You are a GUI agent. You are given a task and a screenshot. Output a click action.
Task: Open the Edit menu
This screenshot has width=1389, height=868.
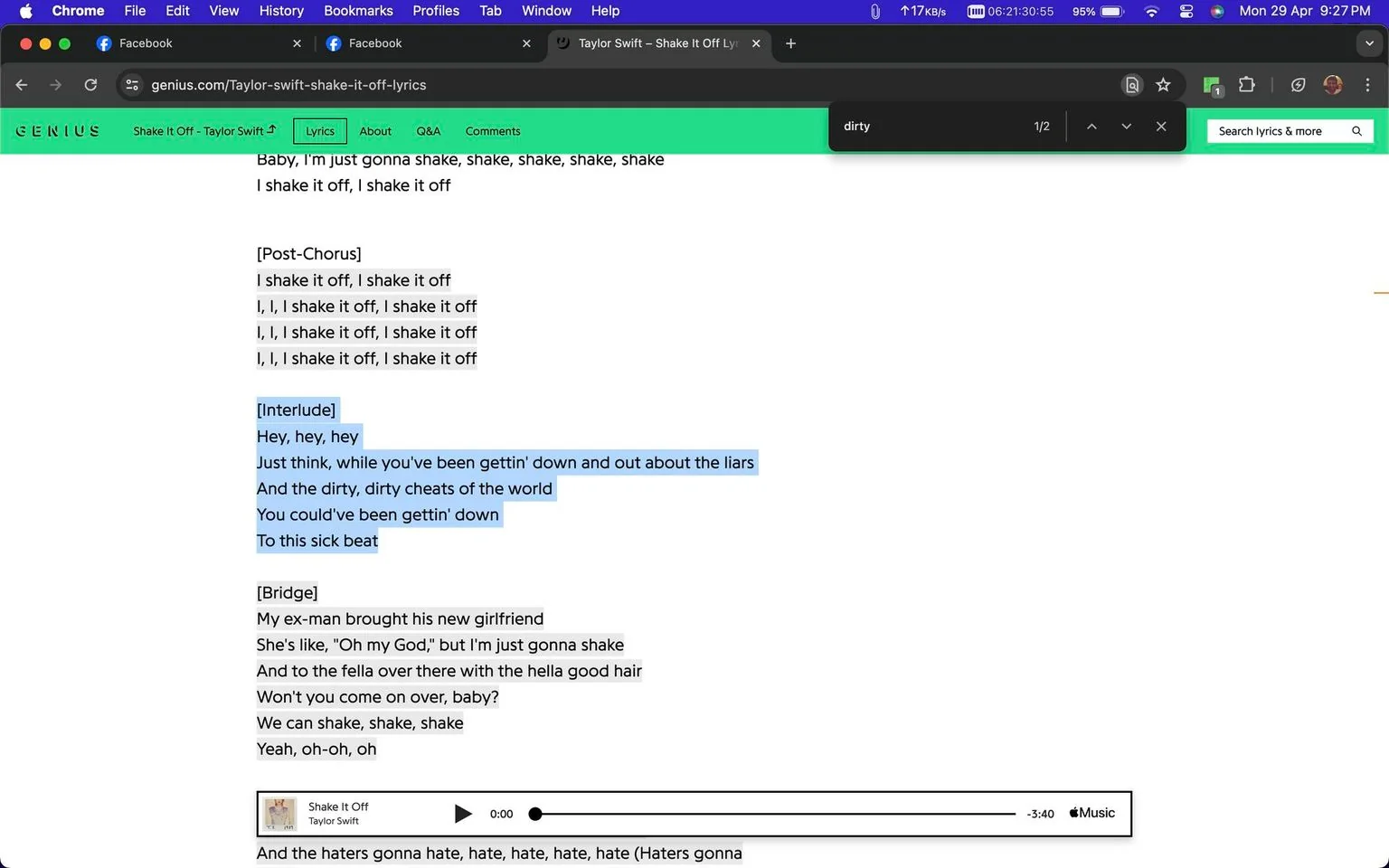point(177,11)
